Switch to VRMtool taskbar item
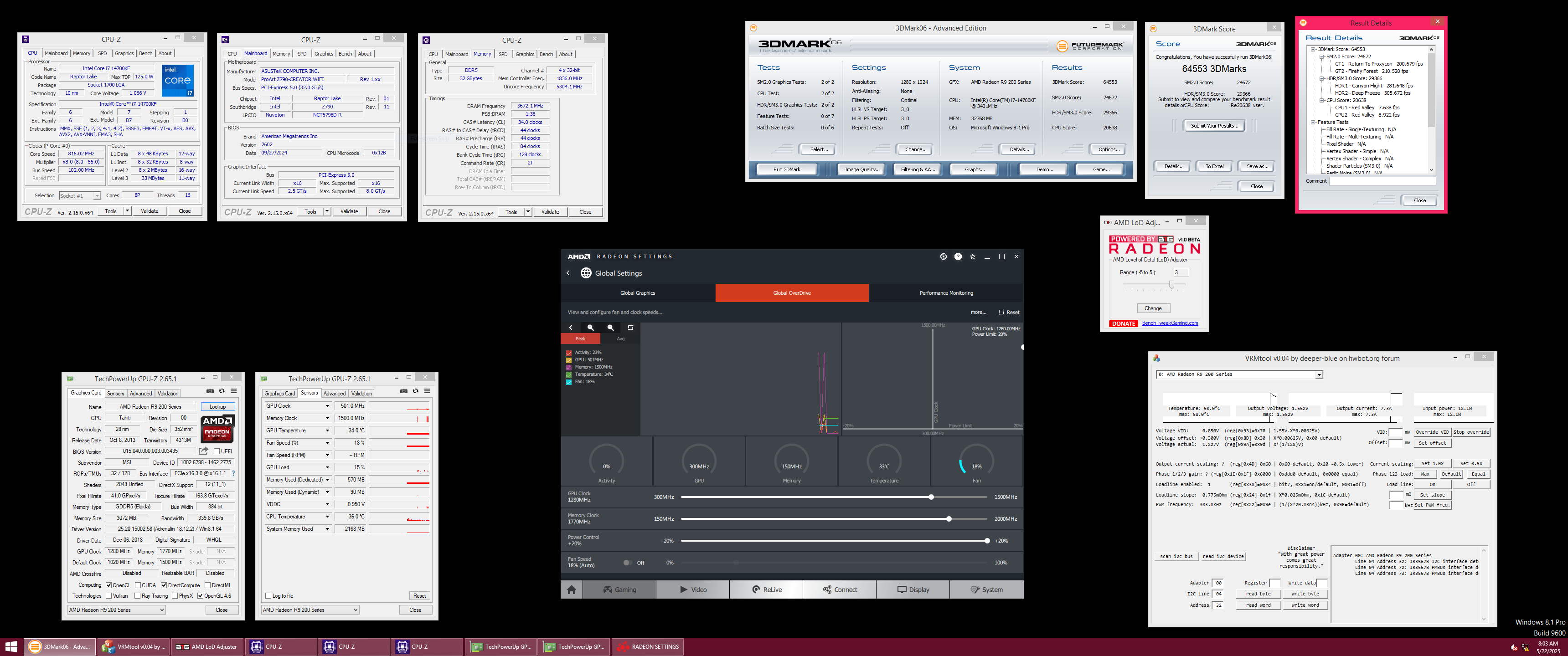The image size is (1568, 656). click(x=134, y=647)
